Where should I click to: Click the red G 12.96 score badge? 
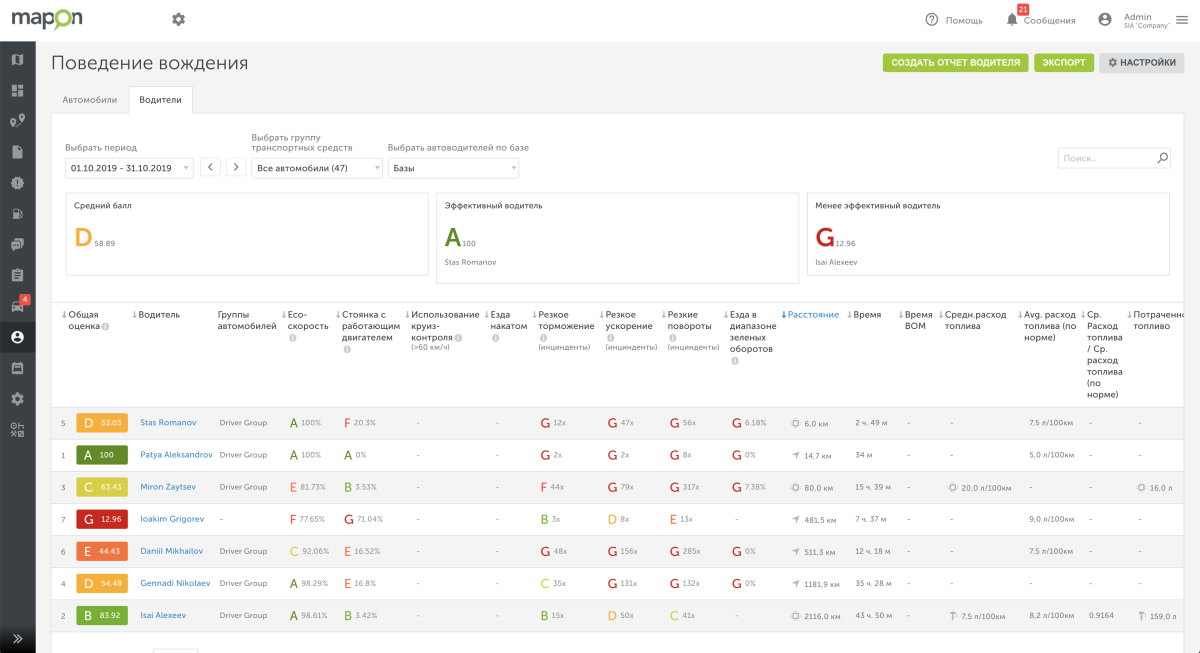click(101, 519)
